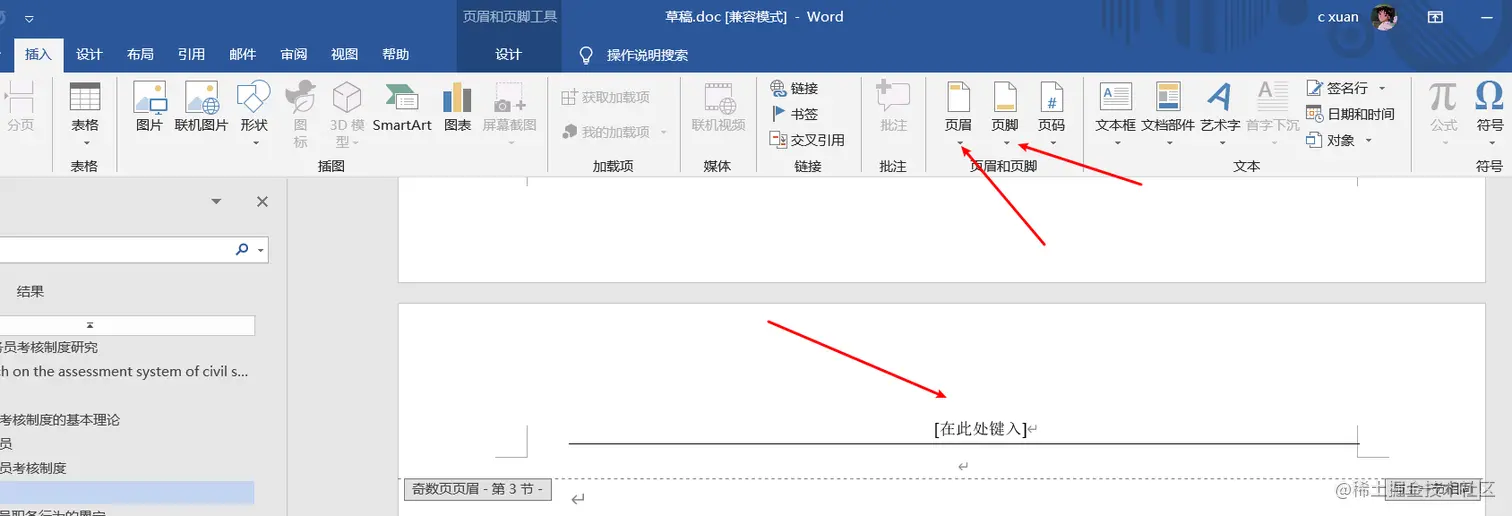Insert a 书签 (Bookmark)
1512x516 pixels.
click(x=794, y=114)
